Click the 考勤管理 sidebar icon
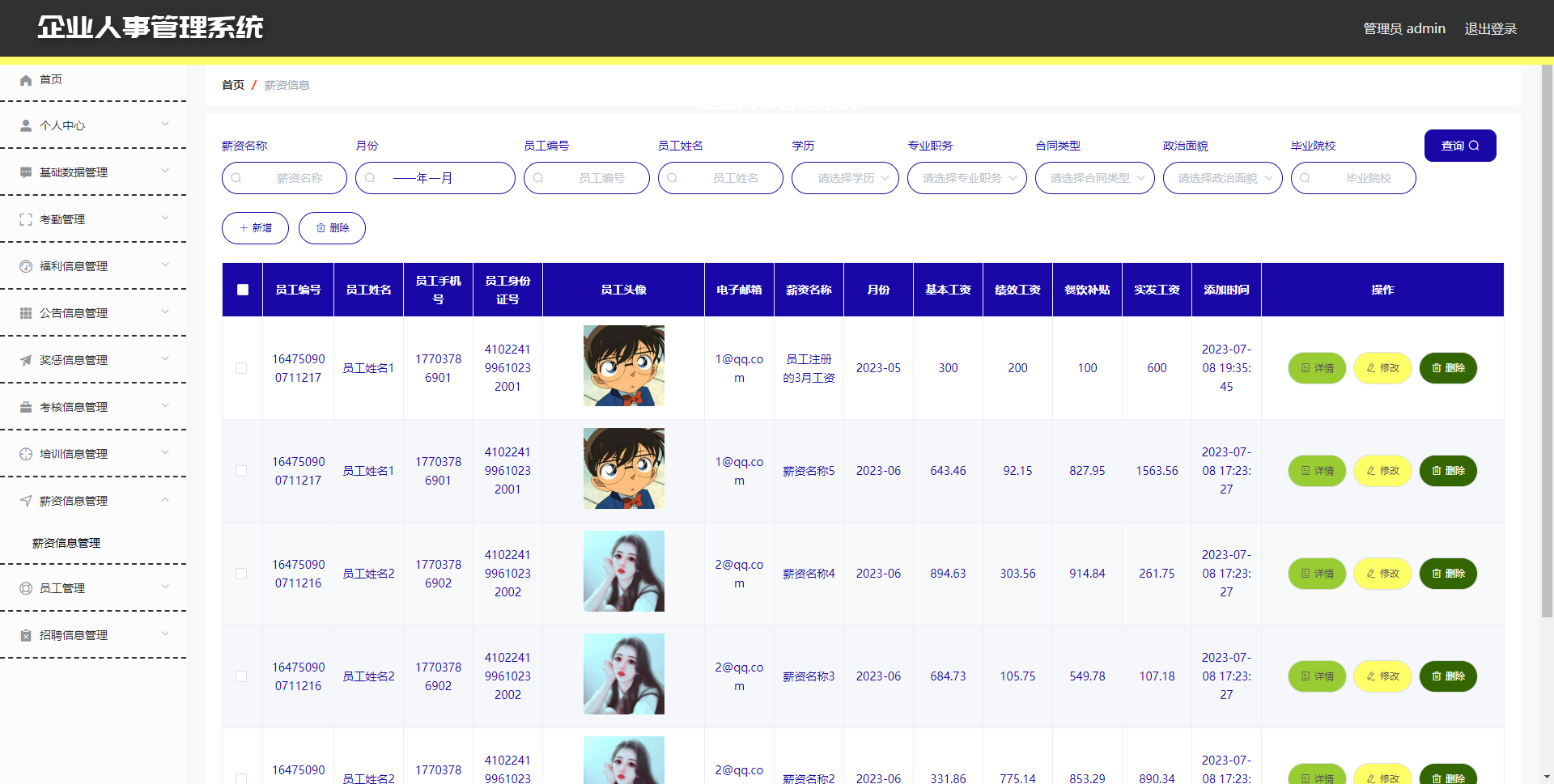This screenshot has width=1554, height=784. (x=26, y=220)
